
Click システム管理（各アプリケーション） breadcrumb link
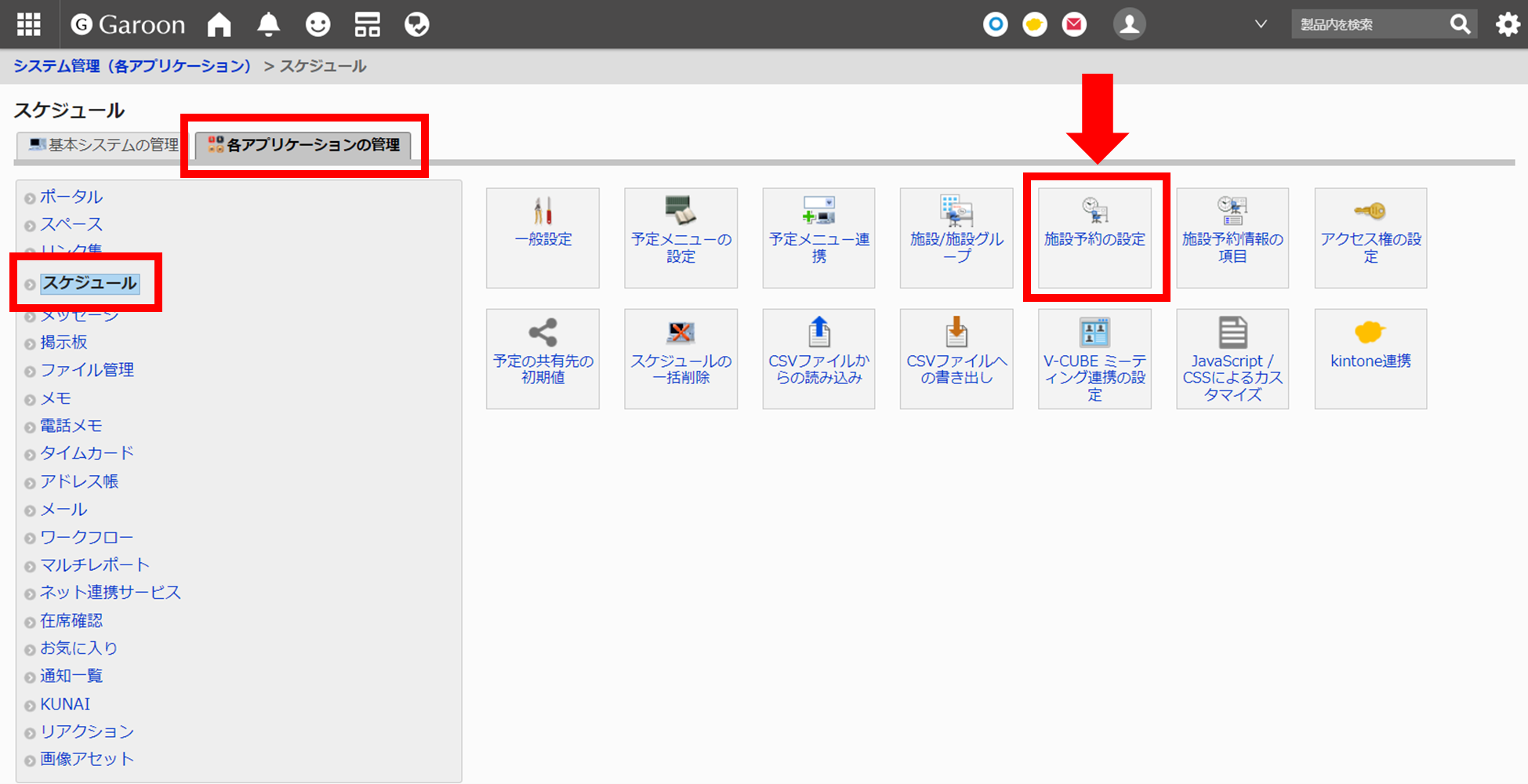click(x=132, y=66)
